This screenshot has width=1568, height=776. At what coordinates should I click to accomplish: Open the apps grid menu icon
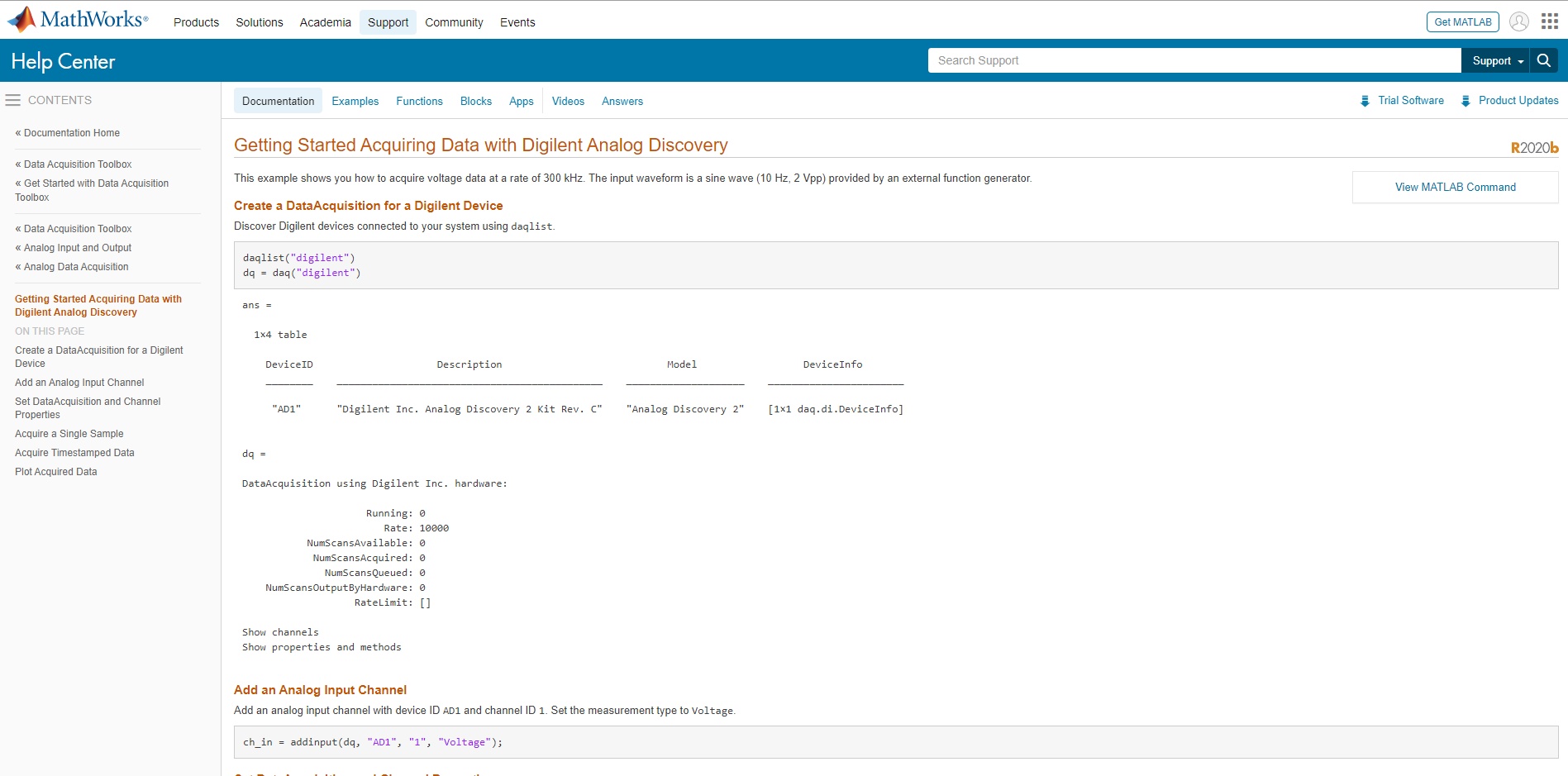point(1550,21)
